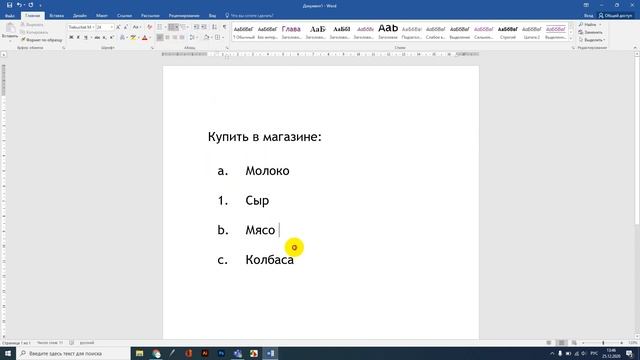Image resolution: width=640 pixels, height=360 pixels.
Task: Apply yellow text highlight color
Action: pyautogui.click(x=133, y=38)
